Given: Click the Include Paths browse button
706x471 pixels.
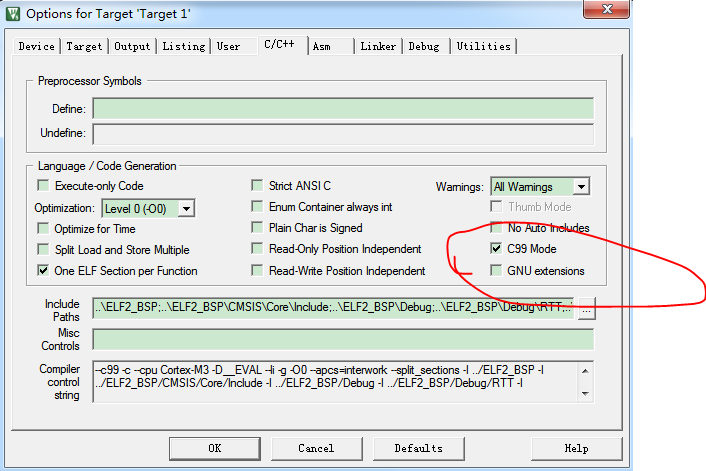Looking at the screenshot, I should pos(587,309).
